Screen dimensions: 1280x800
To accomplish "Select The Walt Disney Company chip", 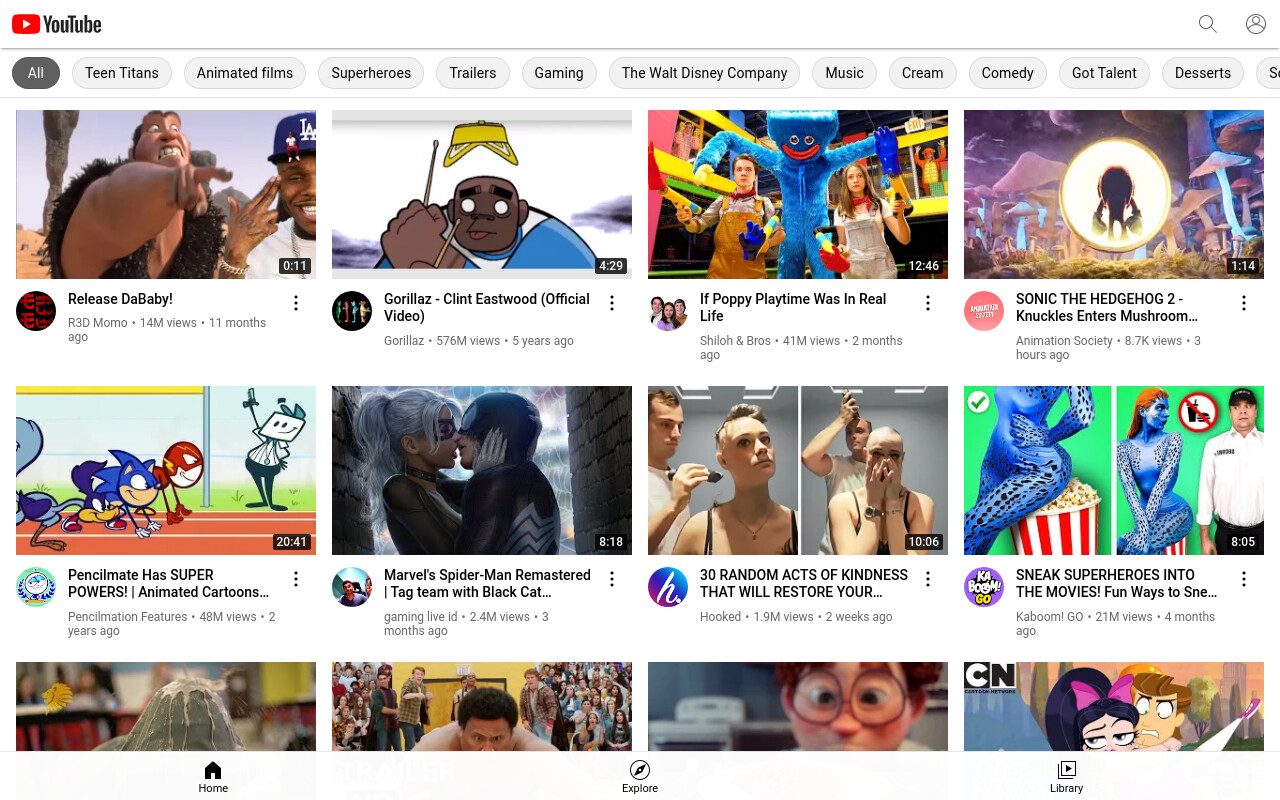I will point(705,73).
